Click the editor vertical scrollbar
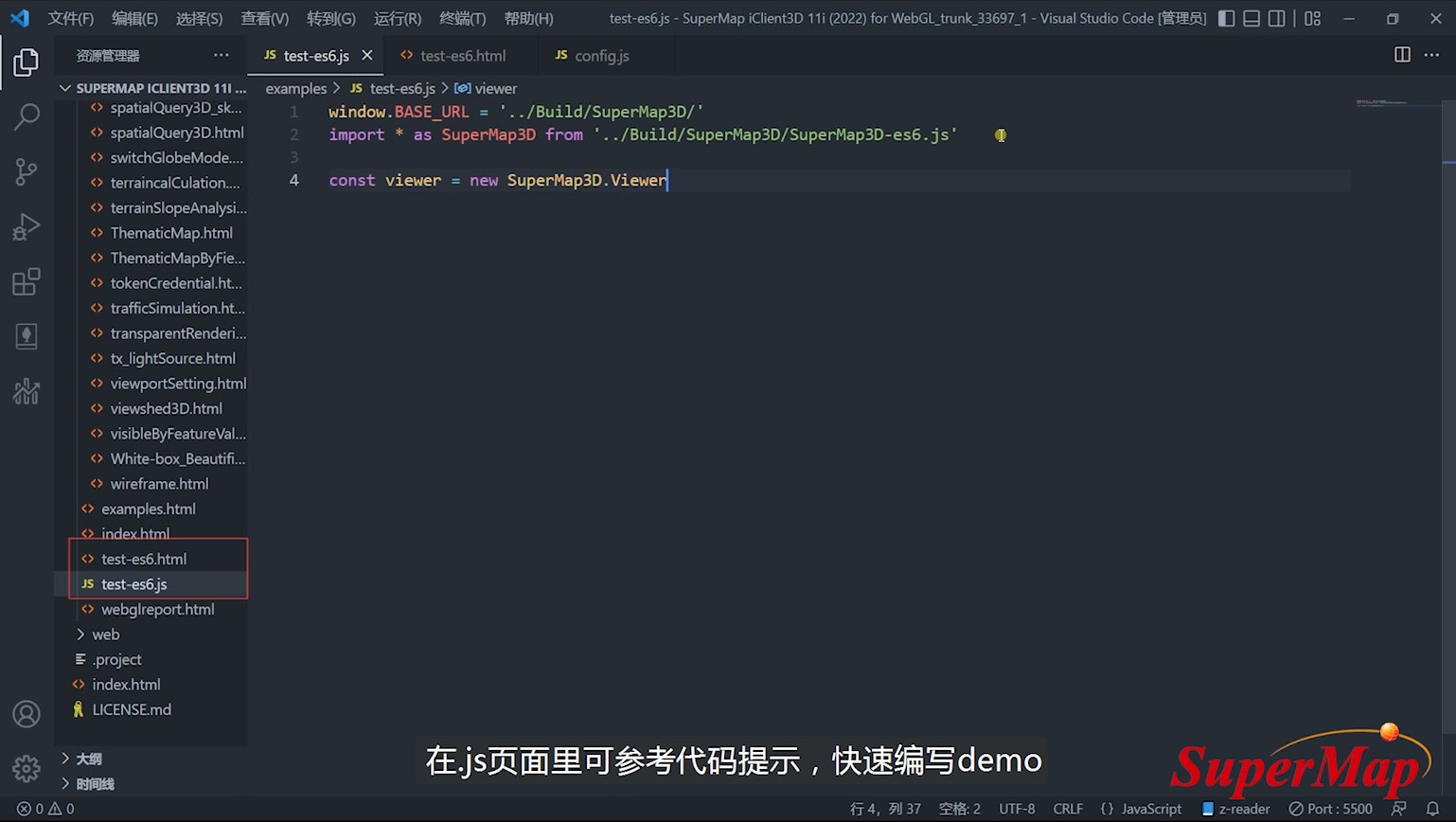 (x=1448, y=417)
